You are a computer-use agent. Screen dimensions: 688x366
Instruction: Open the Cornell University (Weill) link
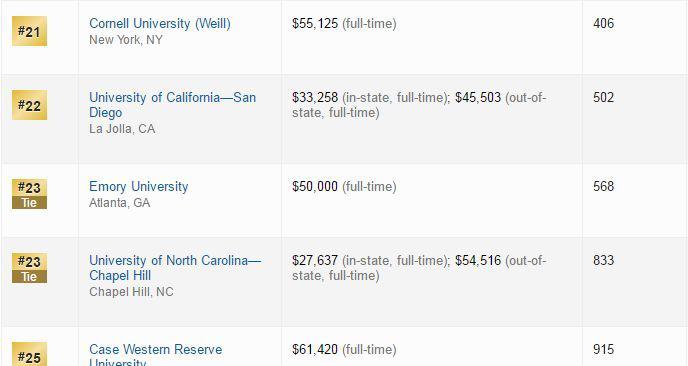(x=160, y=23)
